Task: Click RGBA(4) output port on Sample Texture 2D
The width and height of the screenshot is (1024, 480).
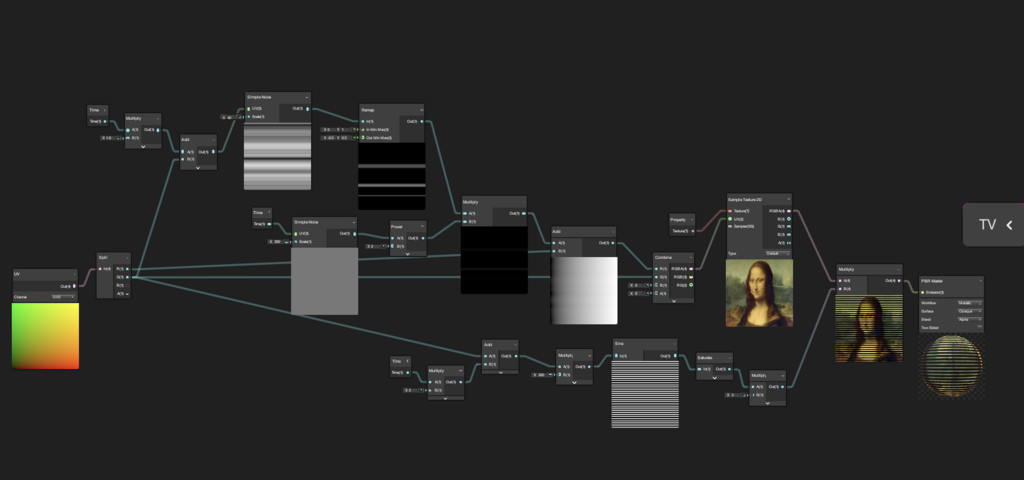Action: [789, 211]
